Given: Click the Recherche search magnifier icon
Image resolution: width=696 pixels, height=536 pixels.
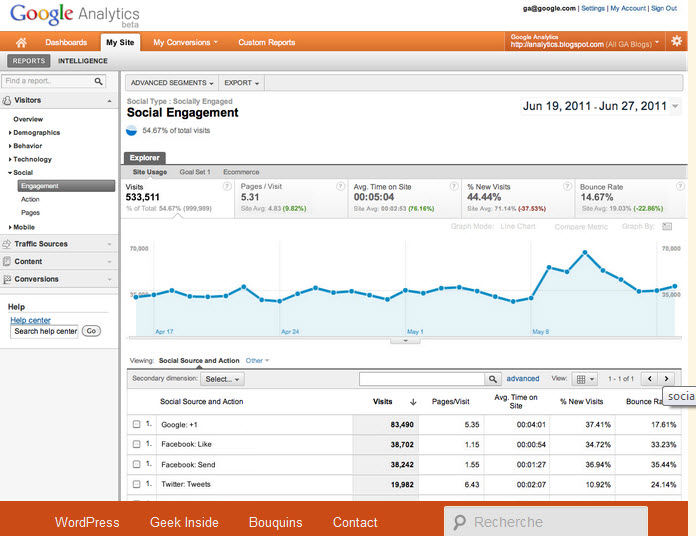Looking at the screenshot, I should [460, 522].
